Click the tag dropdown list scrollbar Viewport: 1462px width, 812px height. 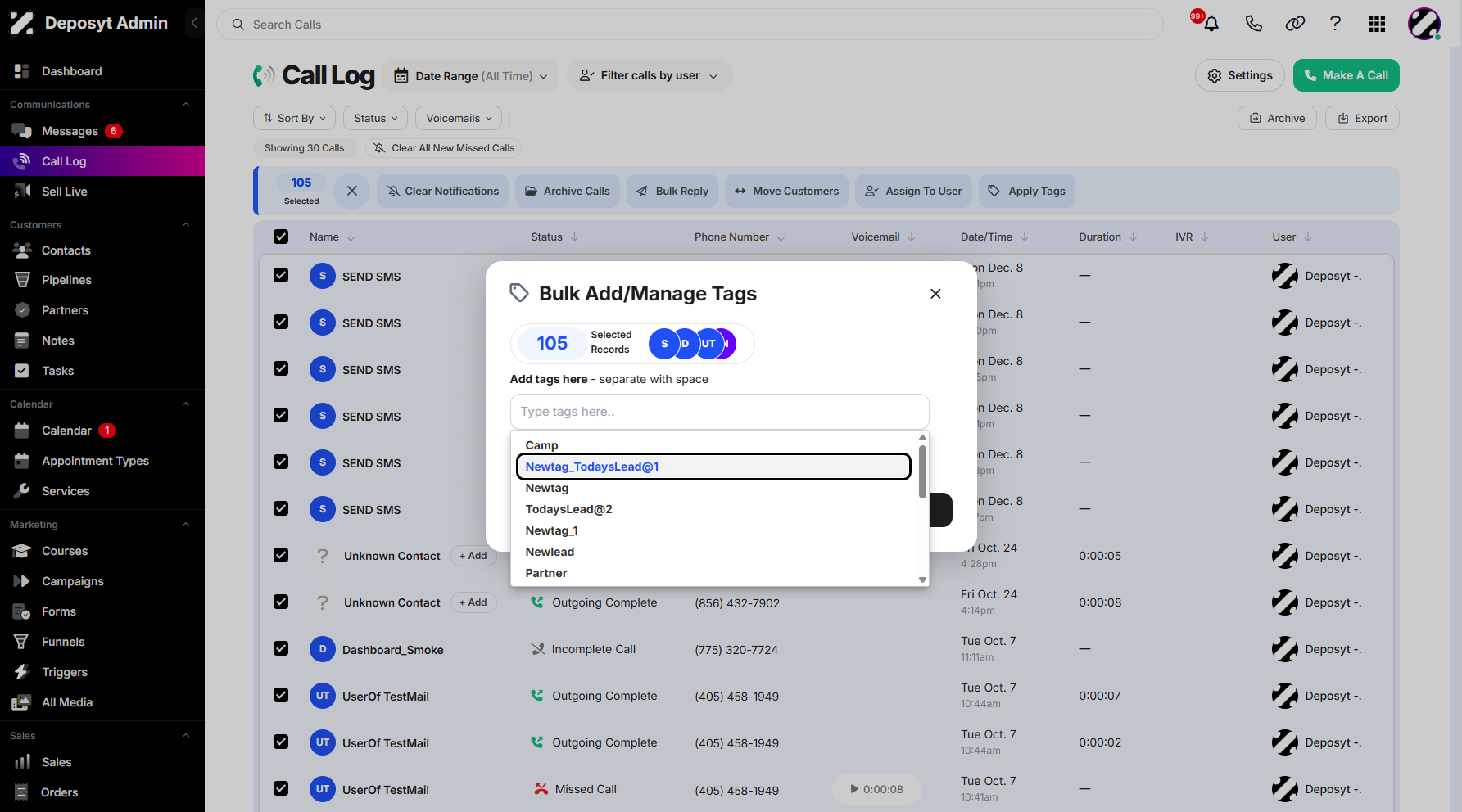[922, 471]
